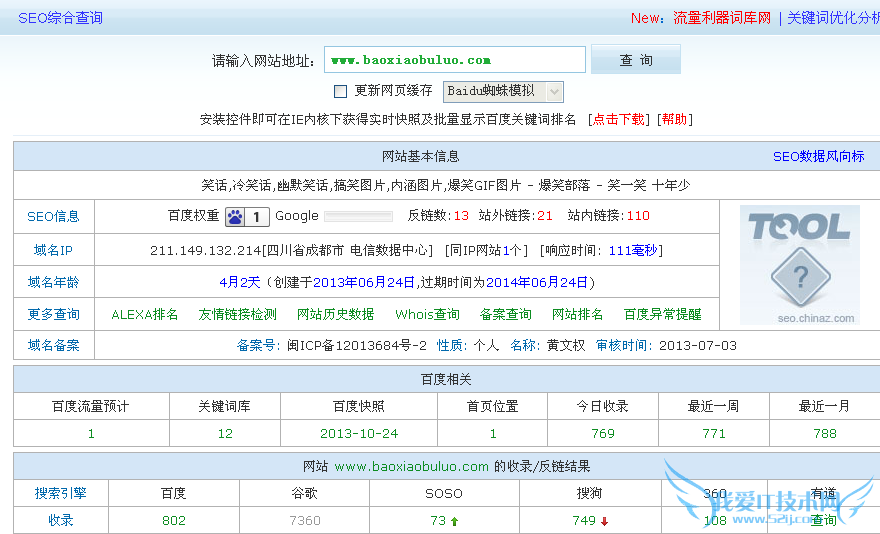Open the Baidu蜘蛛模拟 dropdown
Screen dimensions: 880x534
(503, 91)
